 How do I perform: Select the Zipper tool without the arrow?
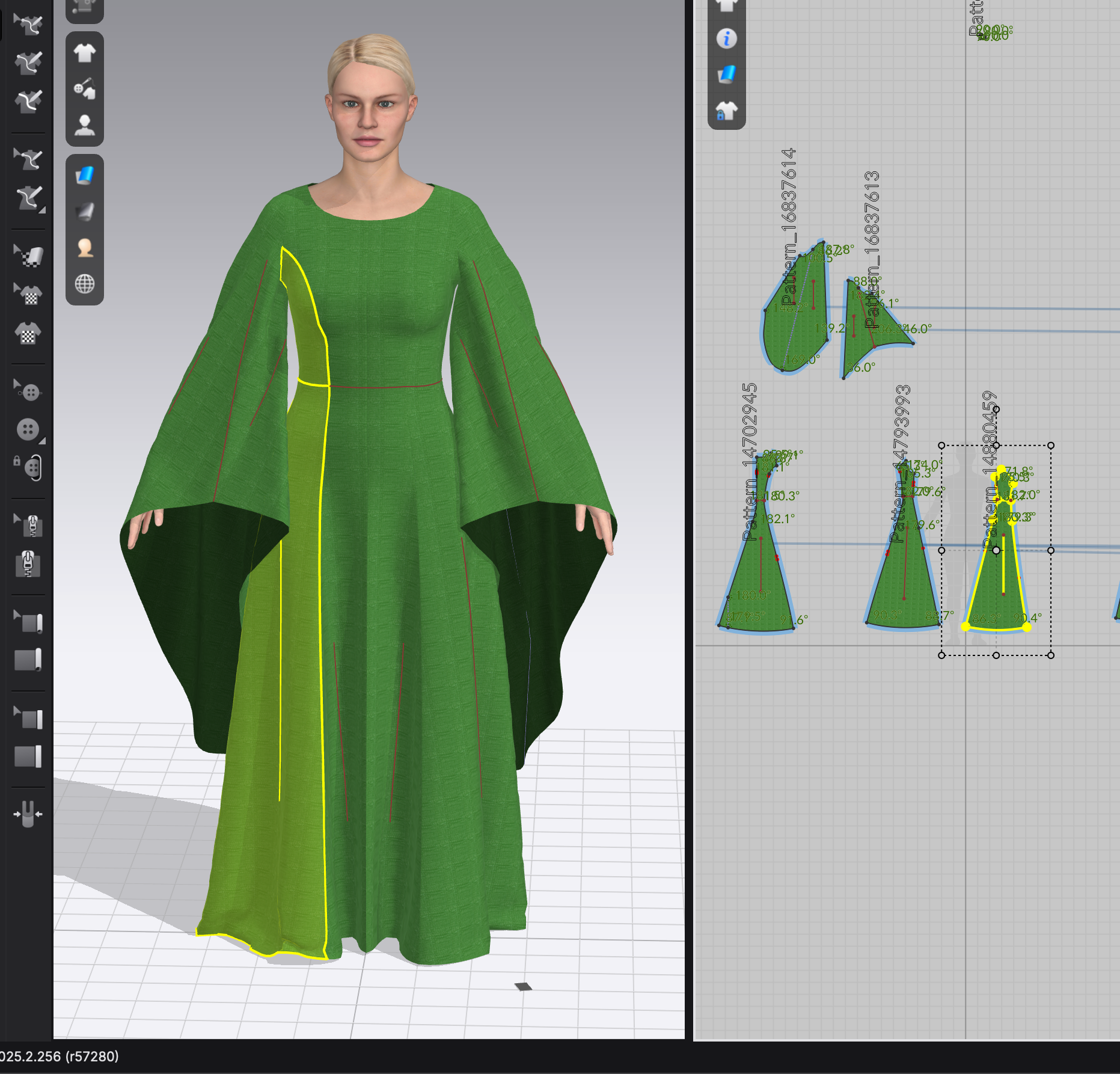28,563
